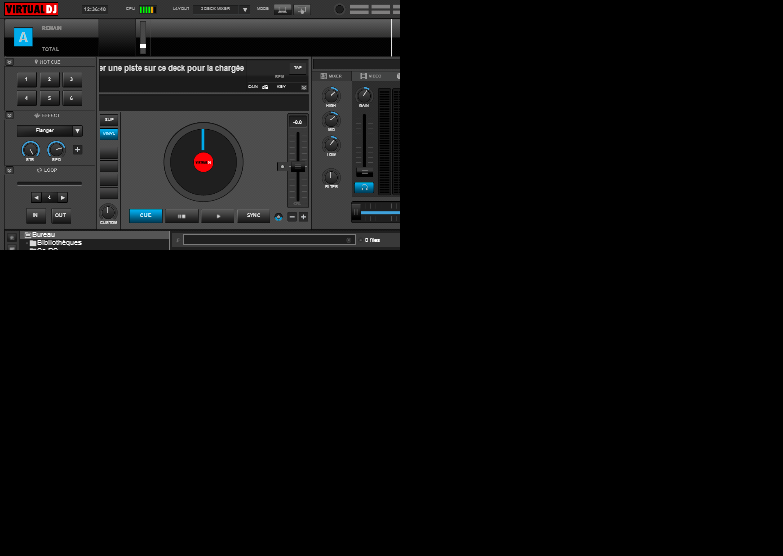The width and height of the screenshot is (783, 556).
Task: Open the Flanger effect dropdown arrow
Action: tap(77, 131)
